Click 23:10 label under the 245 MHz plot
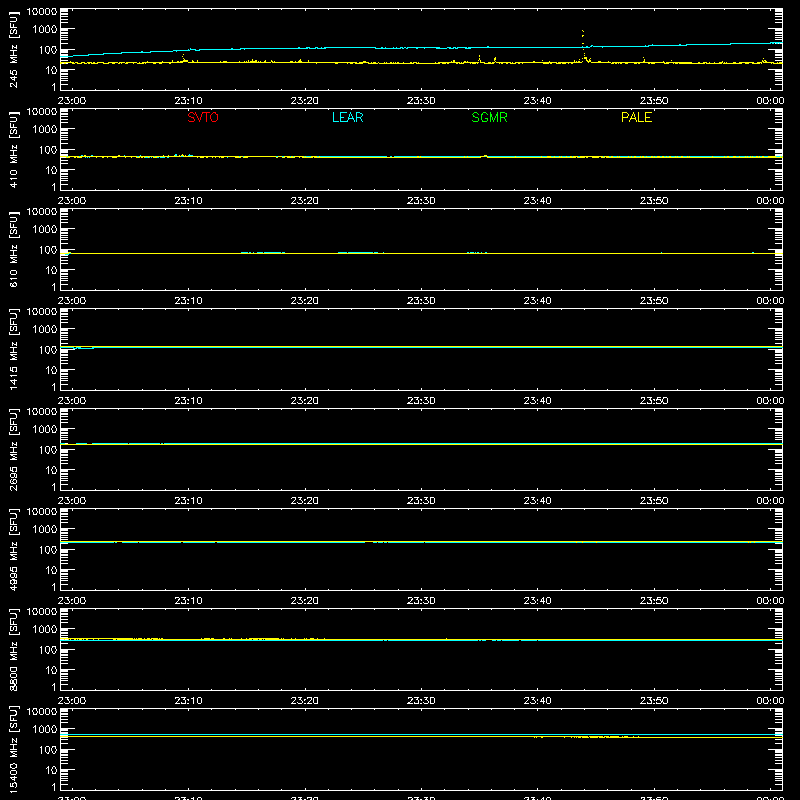The width and height of the screenshot is (800, 800). 188,101
